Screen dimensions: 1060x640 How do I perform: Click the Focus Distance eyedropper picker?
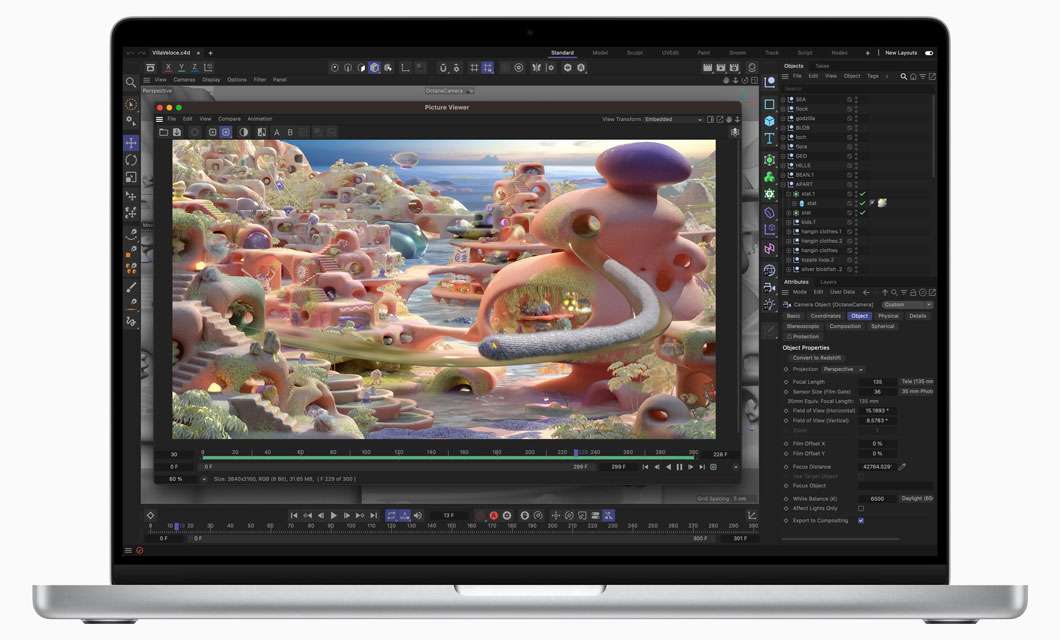[902, 466]
